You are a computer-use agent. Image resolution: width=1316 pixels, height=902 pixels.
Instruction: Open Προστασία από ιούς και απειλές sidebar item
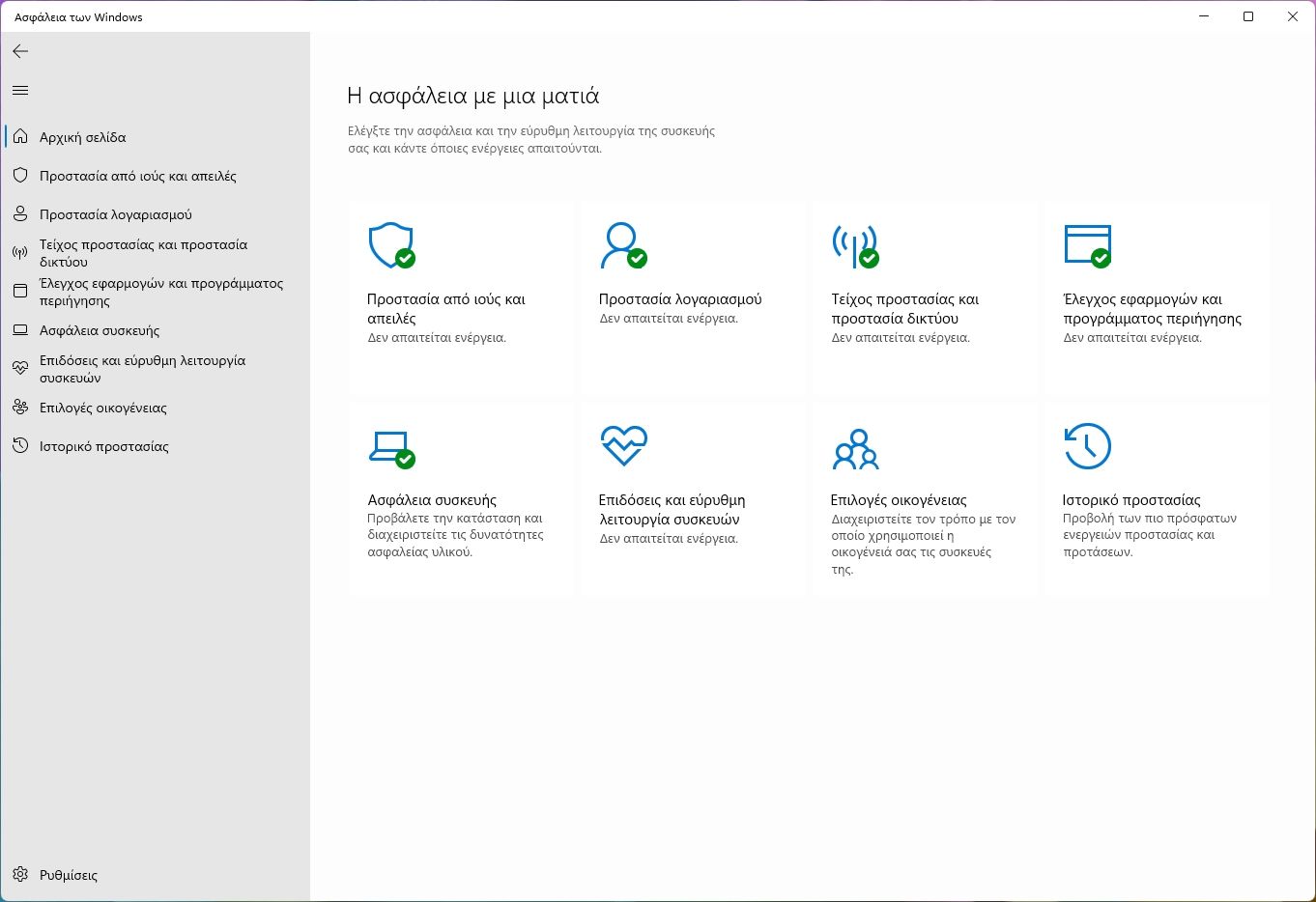tap(138, 176)
